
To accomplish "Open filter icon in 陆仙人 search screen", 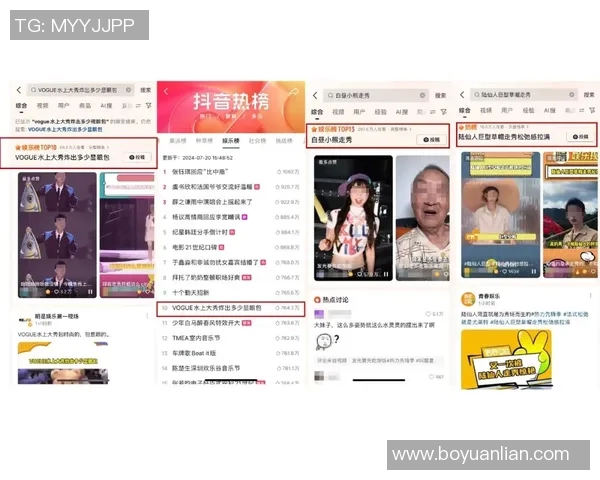I will (592, 110).
